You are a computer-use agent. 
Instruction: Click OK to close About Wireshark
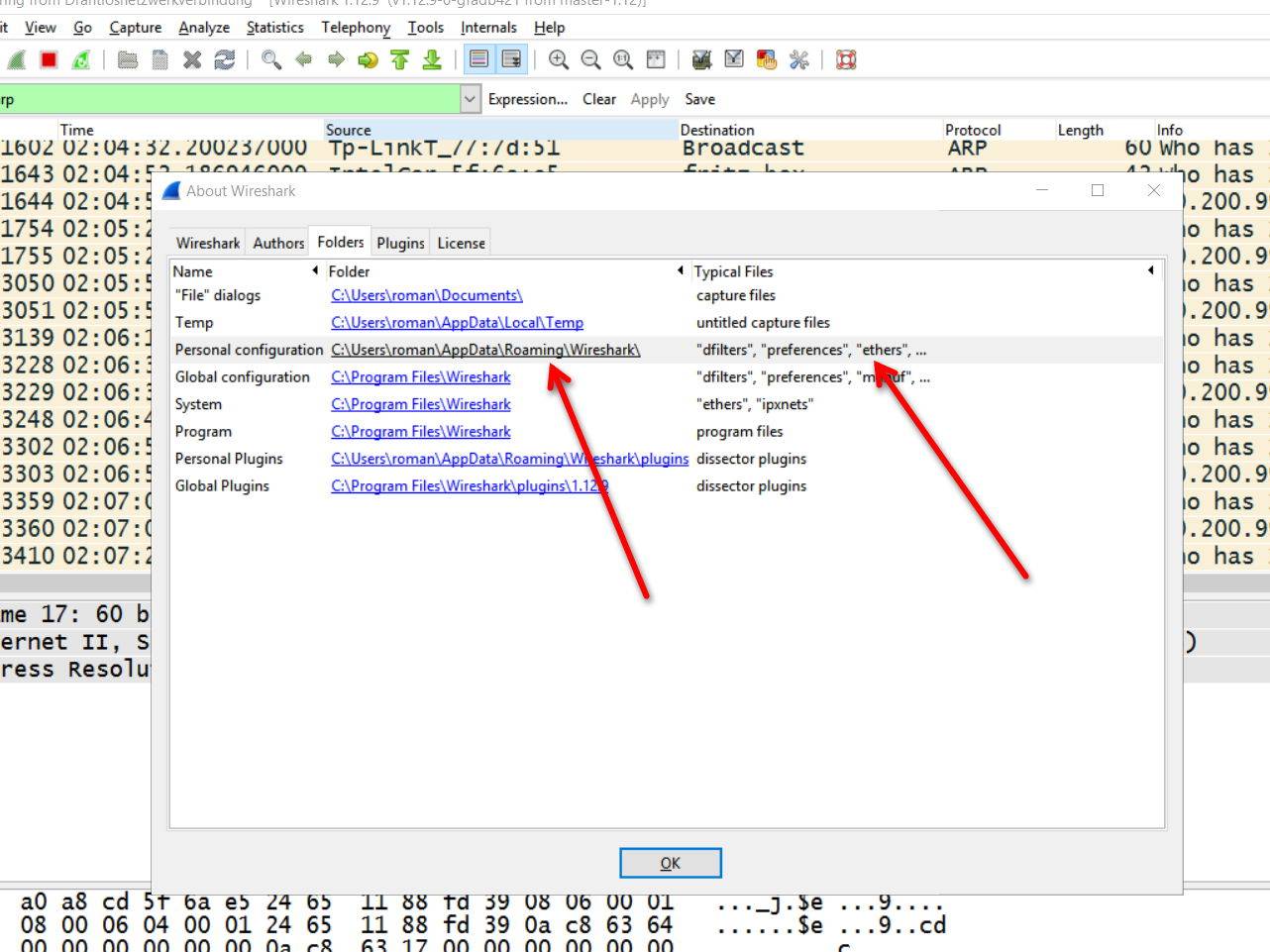point(671,863)
